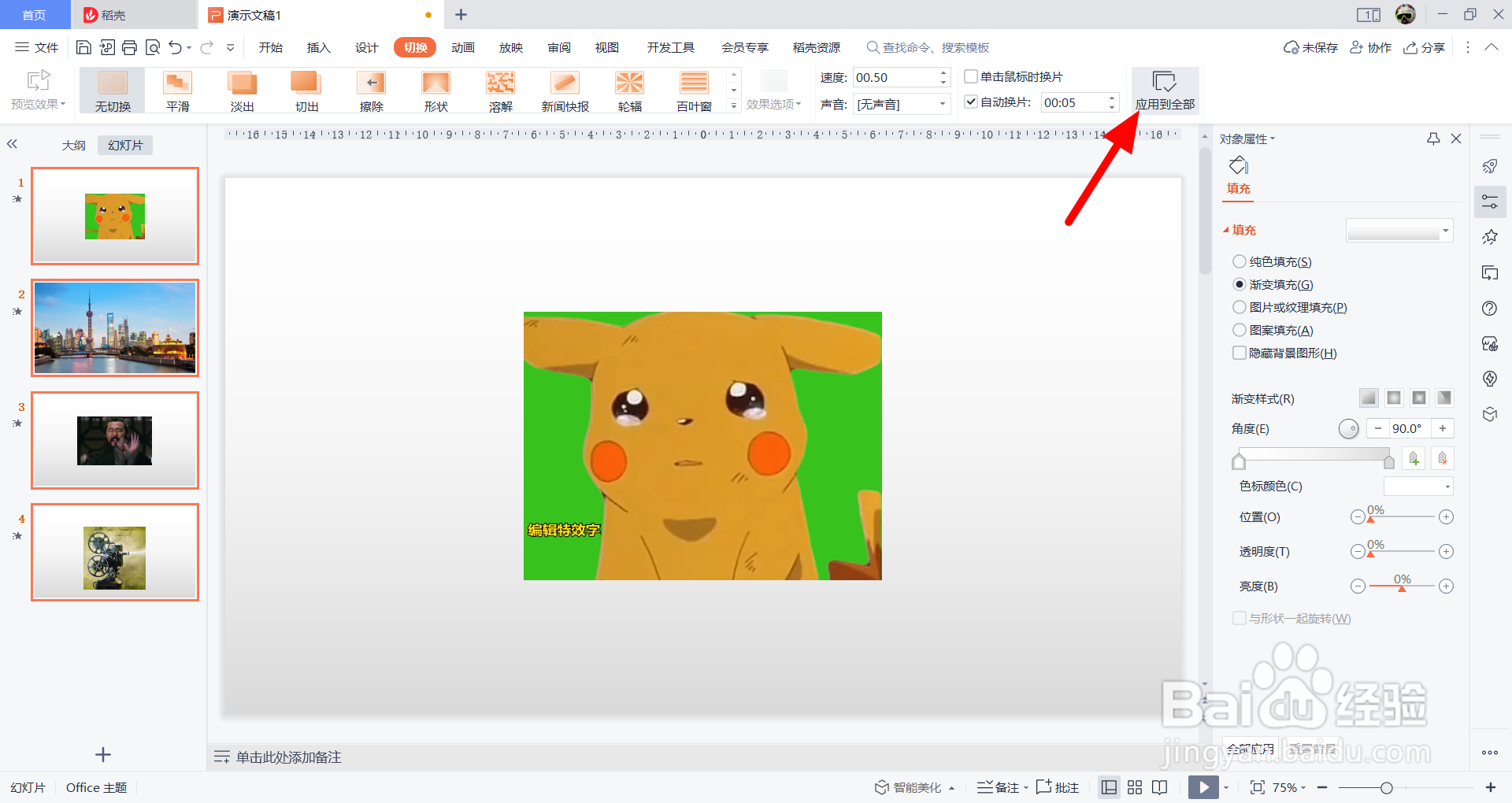The height and width of the screenshot is (803, 1512).
Task: Collapse the slide panel with double chevron
Action: tap(12, 144)
